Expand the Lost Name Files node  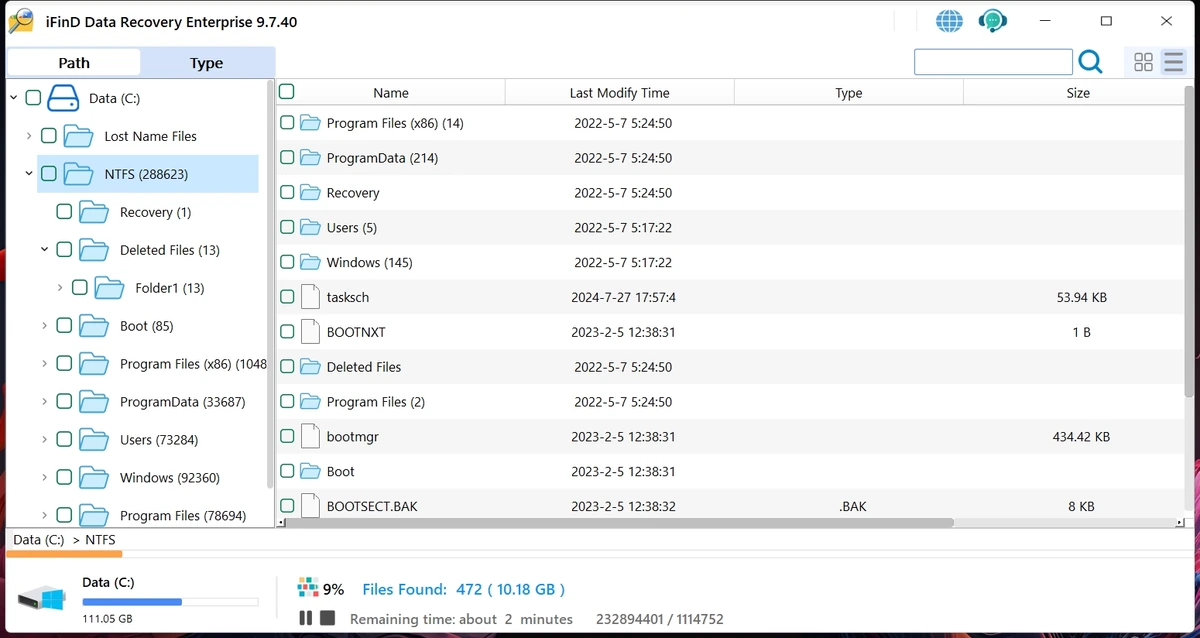[29, 136]
